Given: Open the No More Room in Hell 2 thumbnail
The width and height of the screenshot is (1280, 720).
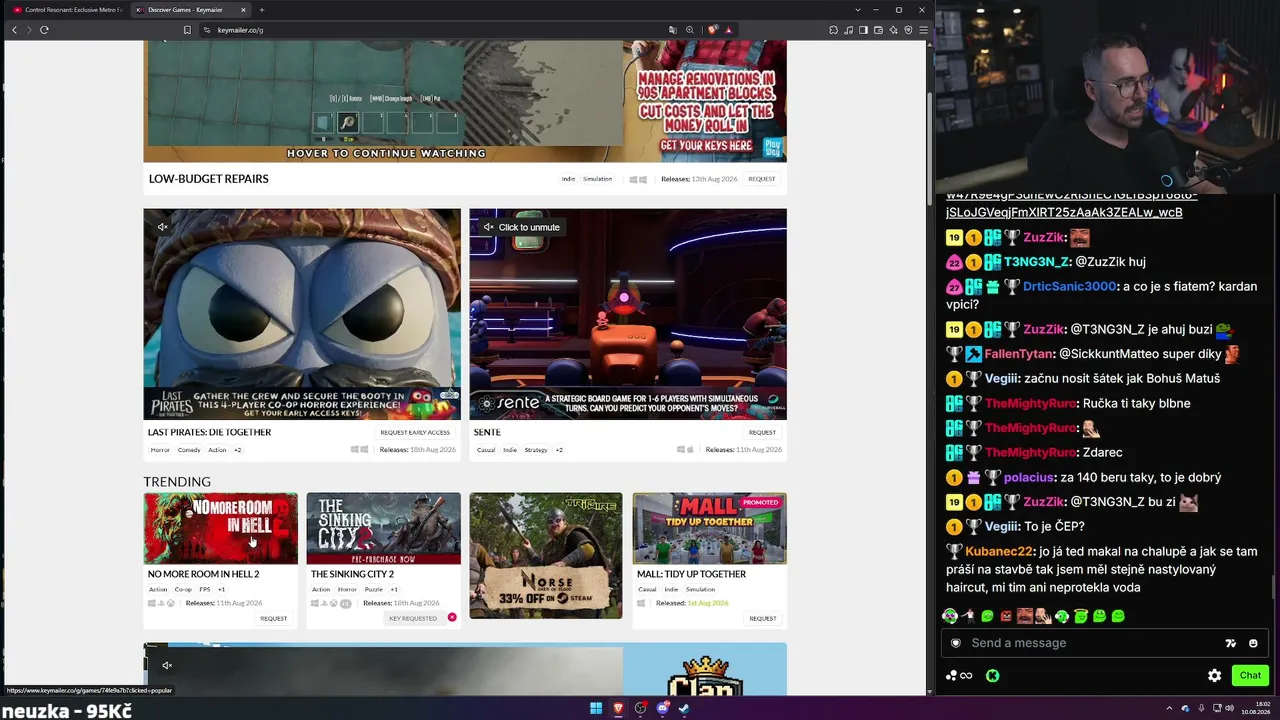Looking at the screenshot, I should 221,528.
